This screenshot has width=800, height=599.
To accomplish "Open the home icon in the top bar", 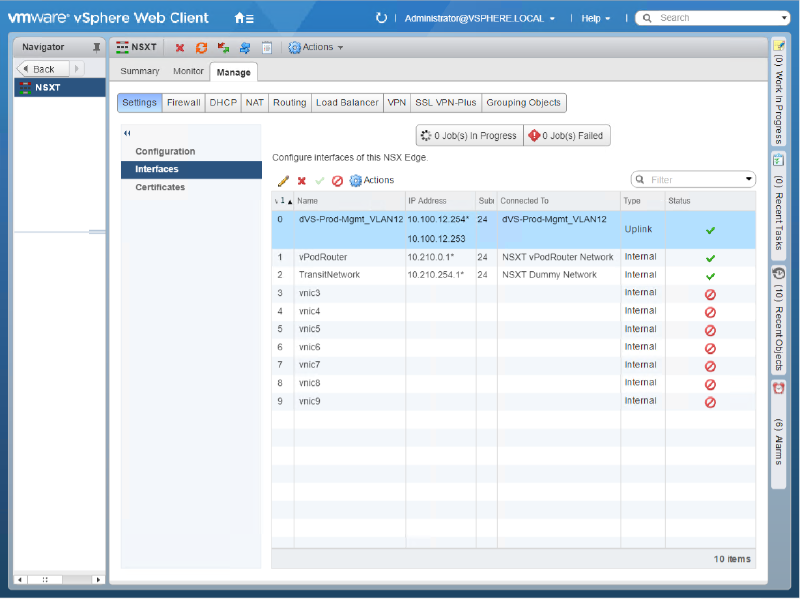I will point(239,17).
